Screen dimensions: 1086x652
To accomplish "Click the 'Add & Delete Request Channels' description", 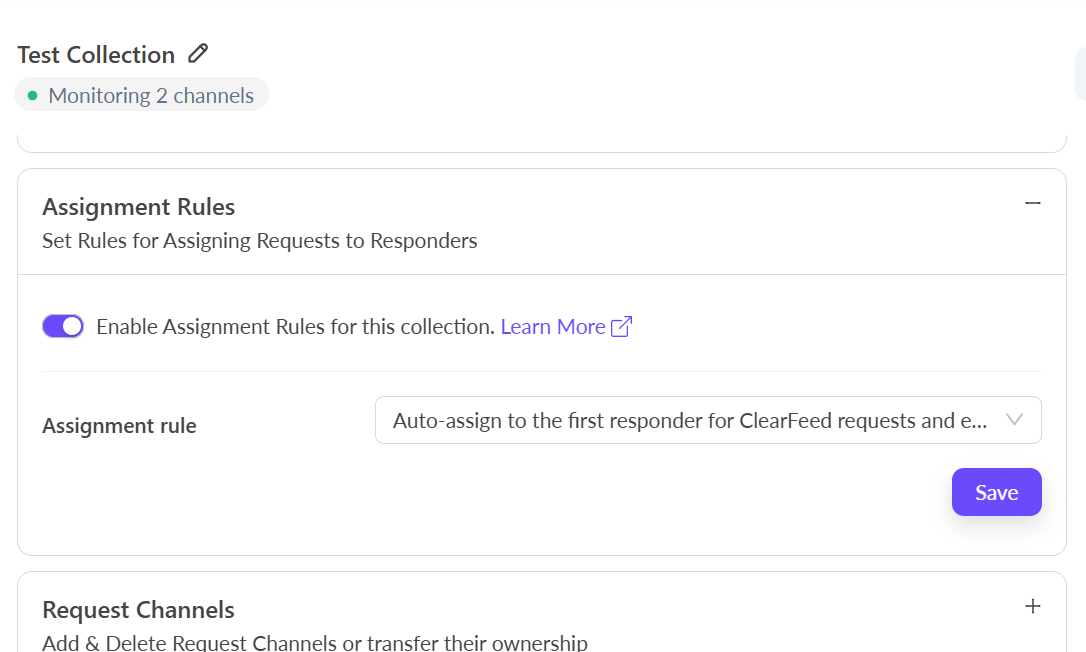I will pyautogui.click(x=315, y=643).
